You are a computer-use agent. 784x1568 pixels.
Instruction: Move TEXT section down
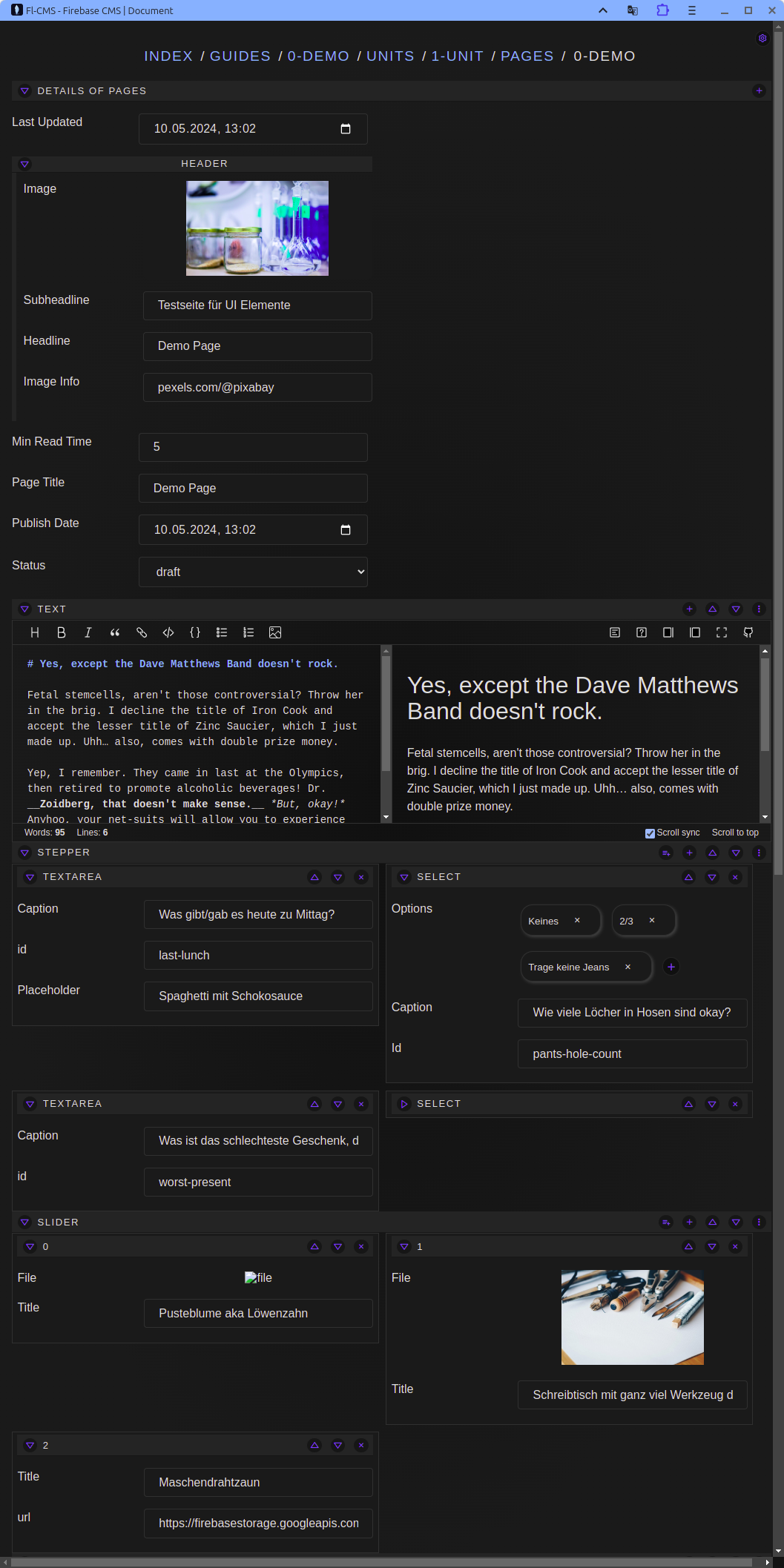pyautogui.click(x=736, y=609)
